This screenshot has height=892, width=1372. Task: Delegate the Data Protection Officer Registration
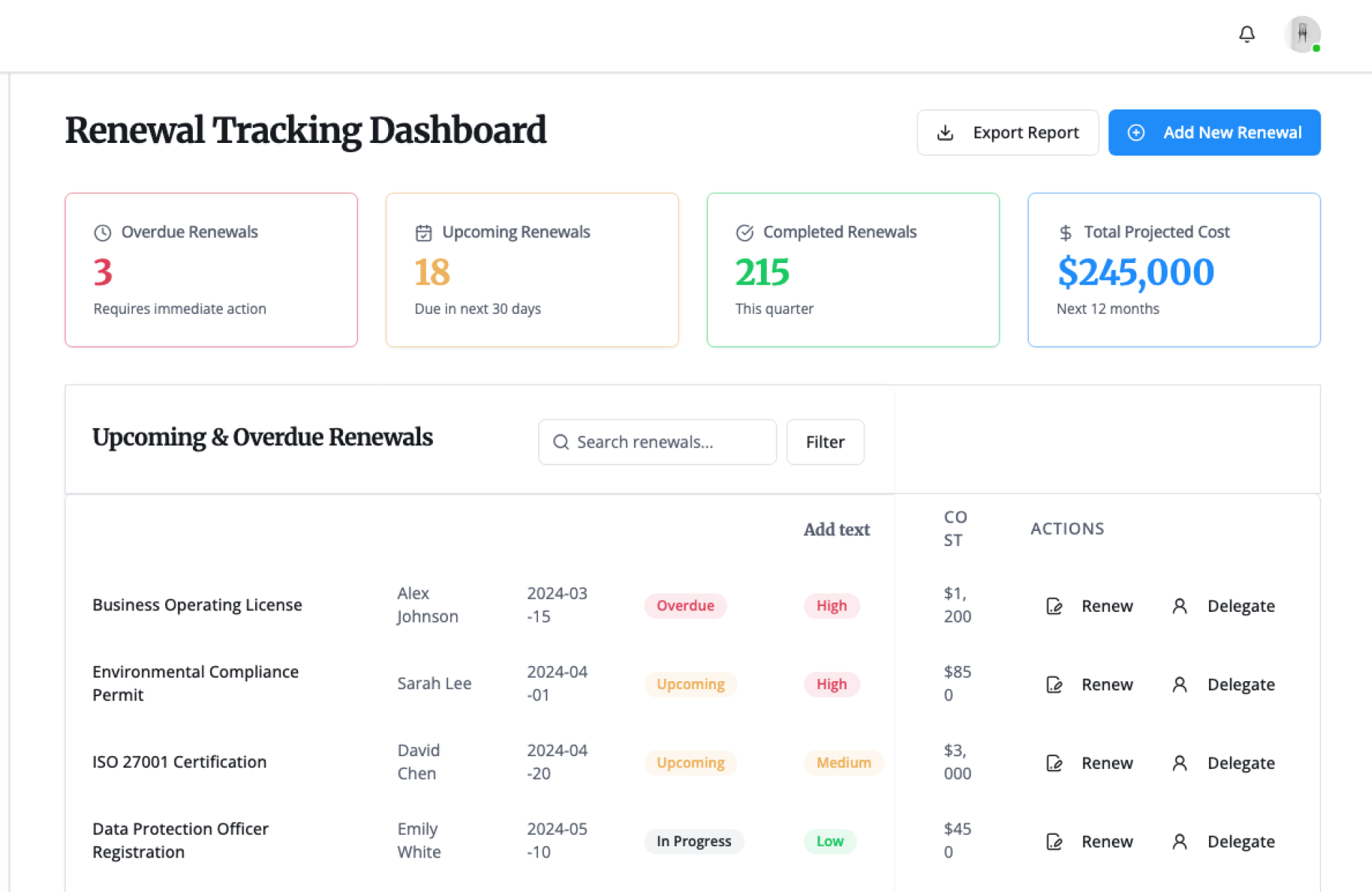click(1240, 842)
